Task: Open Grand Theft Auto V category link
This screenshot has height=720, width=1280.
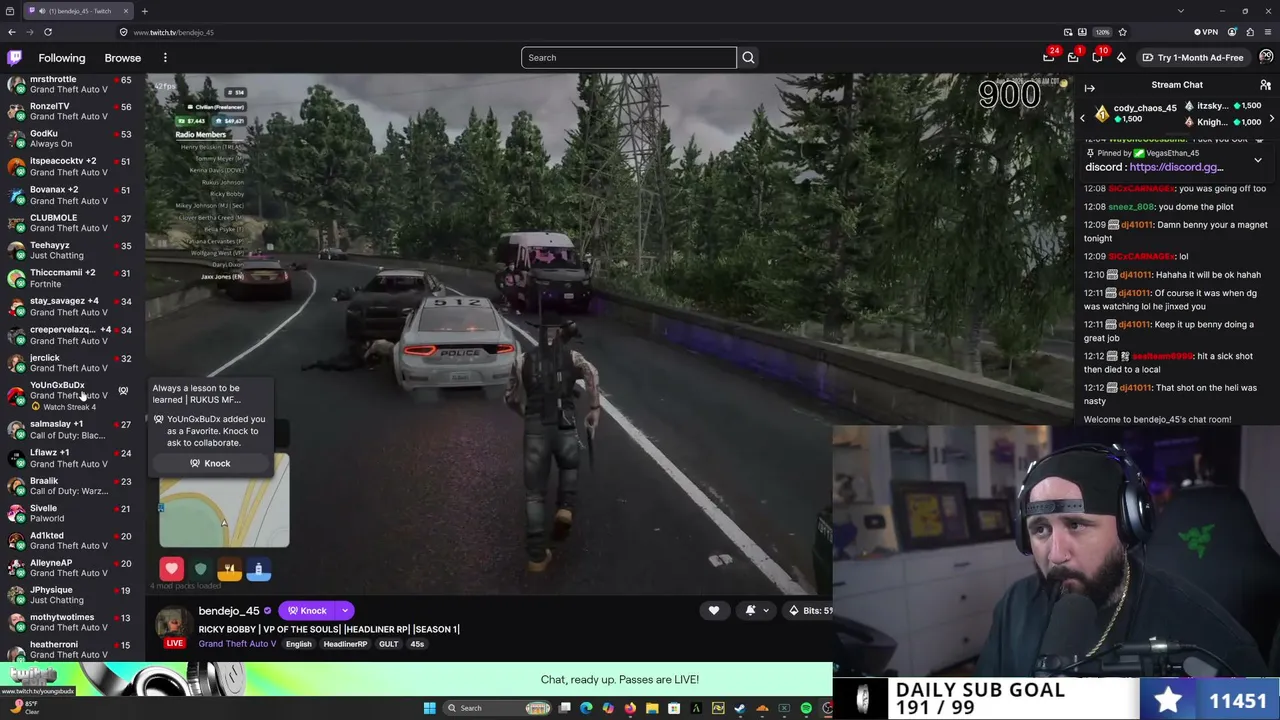Action: coord(237,644)
